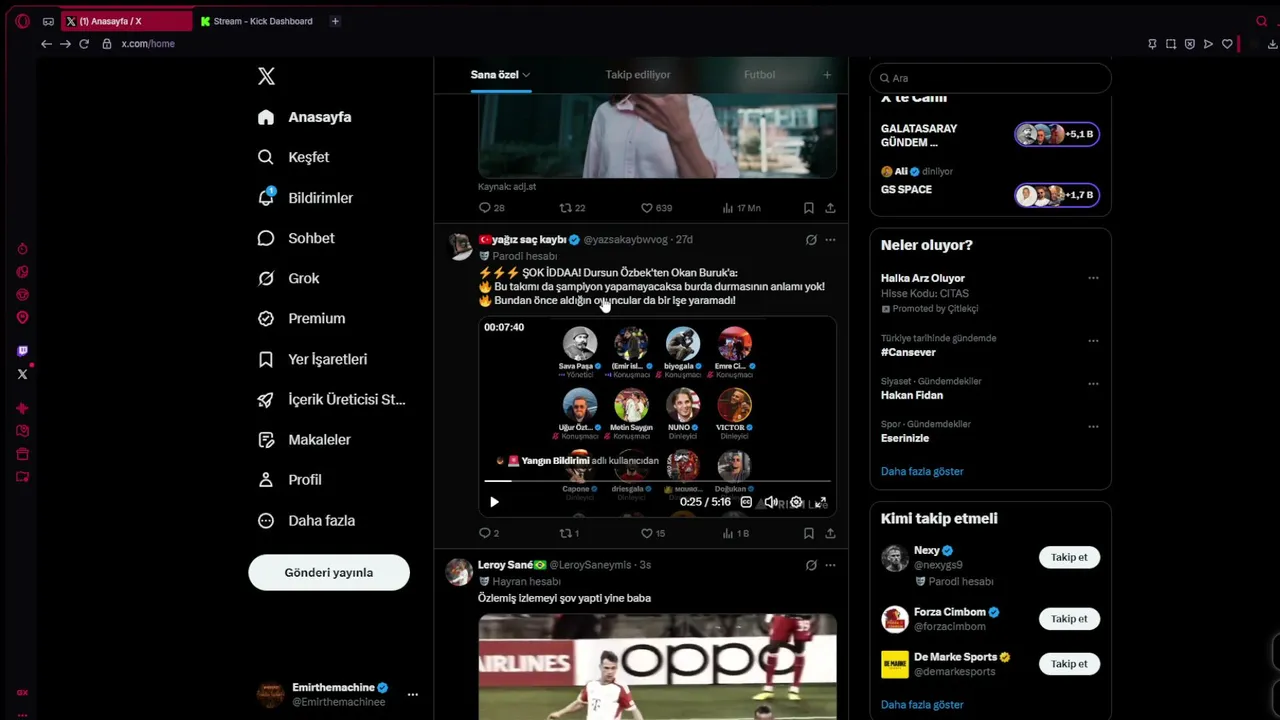This screenshot has width=1280, height=720.
Task: Open Makaleler articles
Action: point(304,439)
